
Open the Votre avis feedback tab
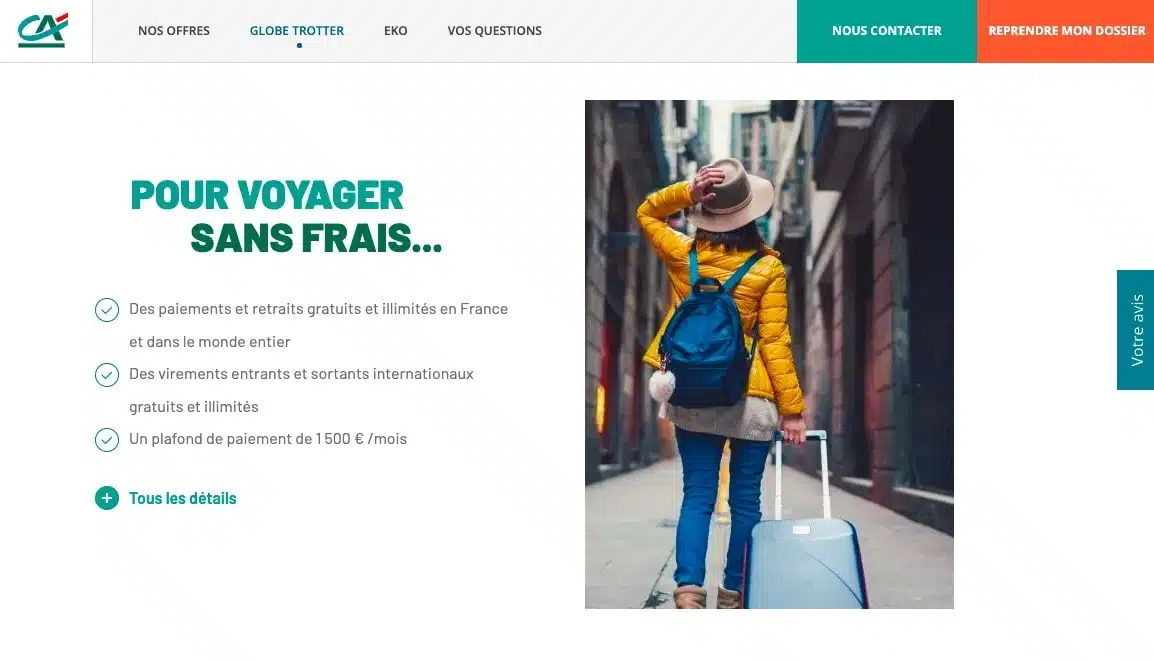click(x=1136, y=330)
